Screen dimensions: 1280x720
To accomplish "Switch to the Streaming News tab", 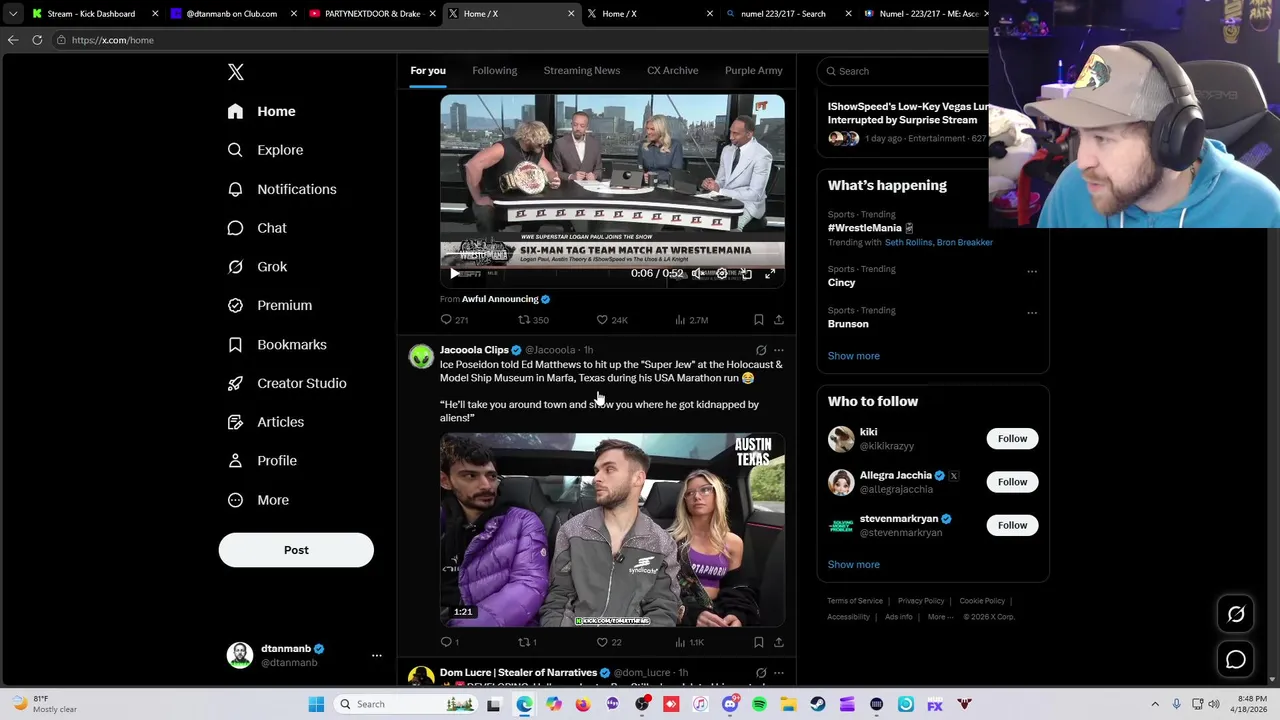I will pyautogui.click(x=582, y=71).
